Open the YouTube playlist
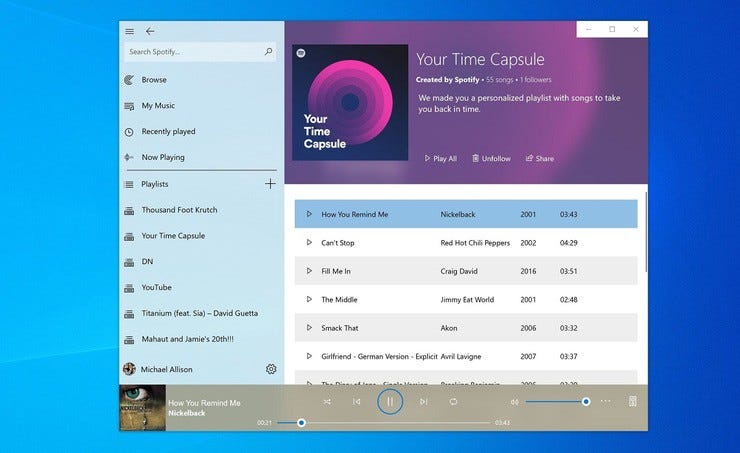The height and width of the screenshot is (453, 740). (x=156, y=287)
